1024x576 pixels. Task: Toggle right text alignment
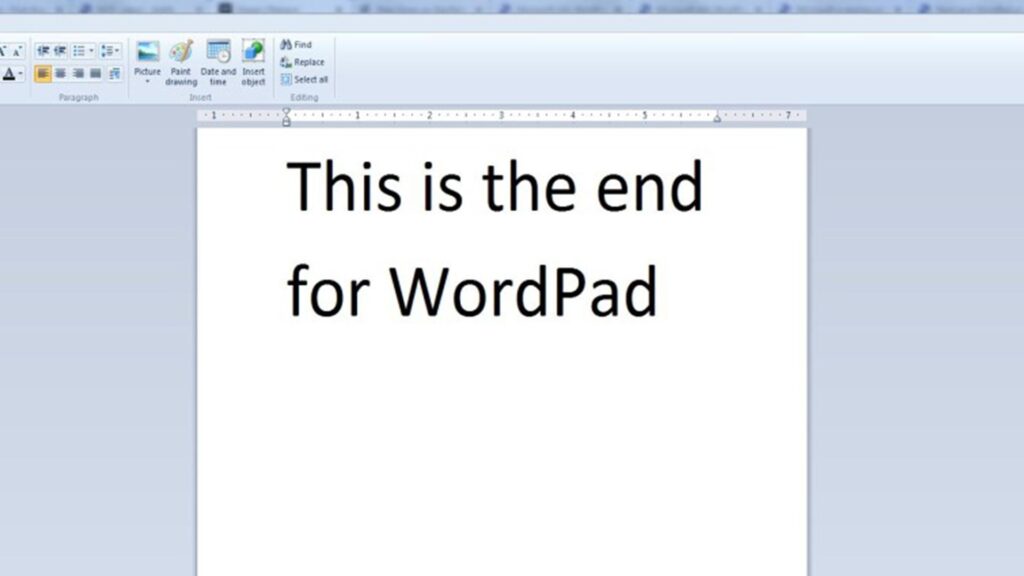(77, 73)
